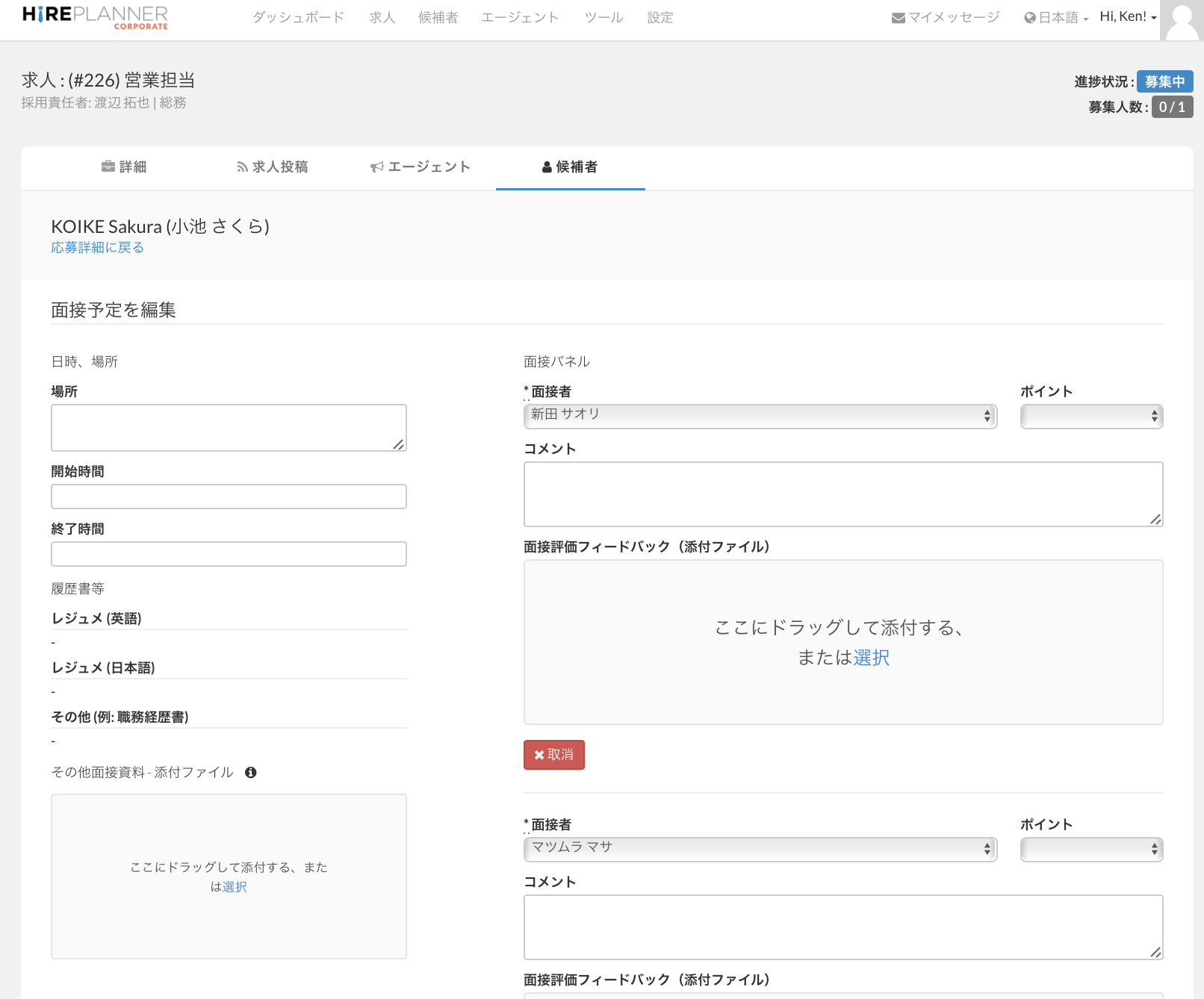Screen dimensions: 1204x999
Task: Open the first ポイント dropdown
Action: [1090, 416]
